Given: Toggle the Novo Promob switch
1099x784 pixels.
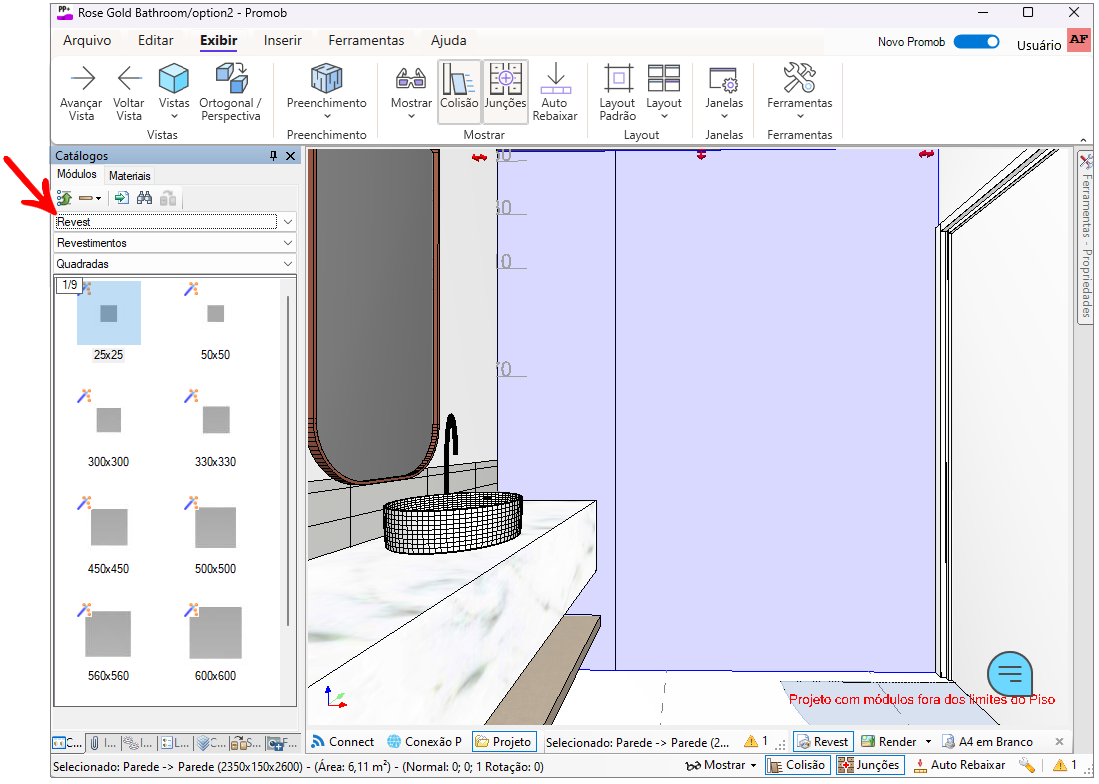Looking at the screenshot, I should (x=976, y=42).
